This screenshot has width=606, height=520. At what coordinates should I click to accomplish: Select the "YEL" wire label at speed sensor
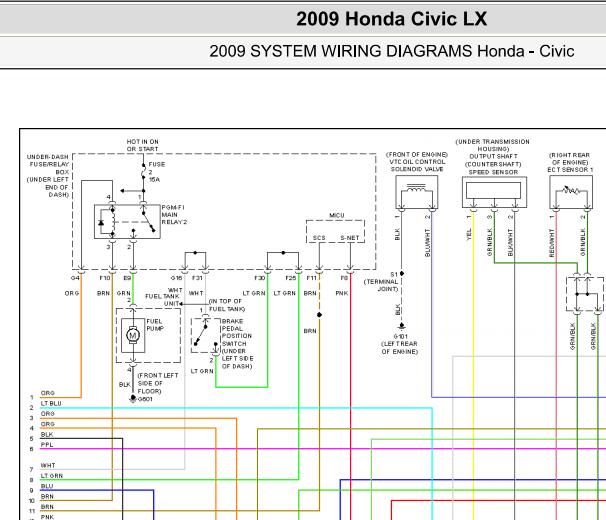point(469,234)
